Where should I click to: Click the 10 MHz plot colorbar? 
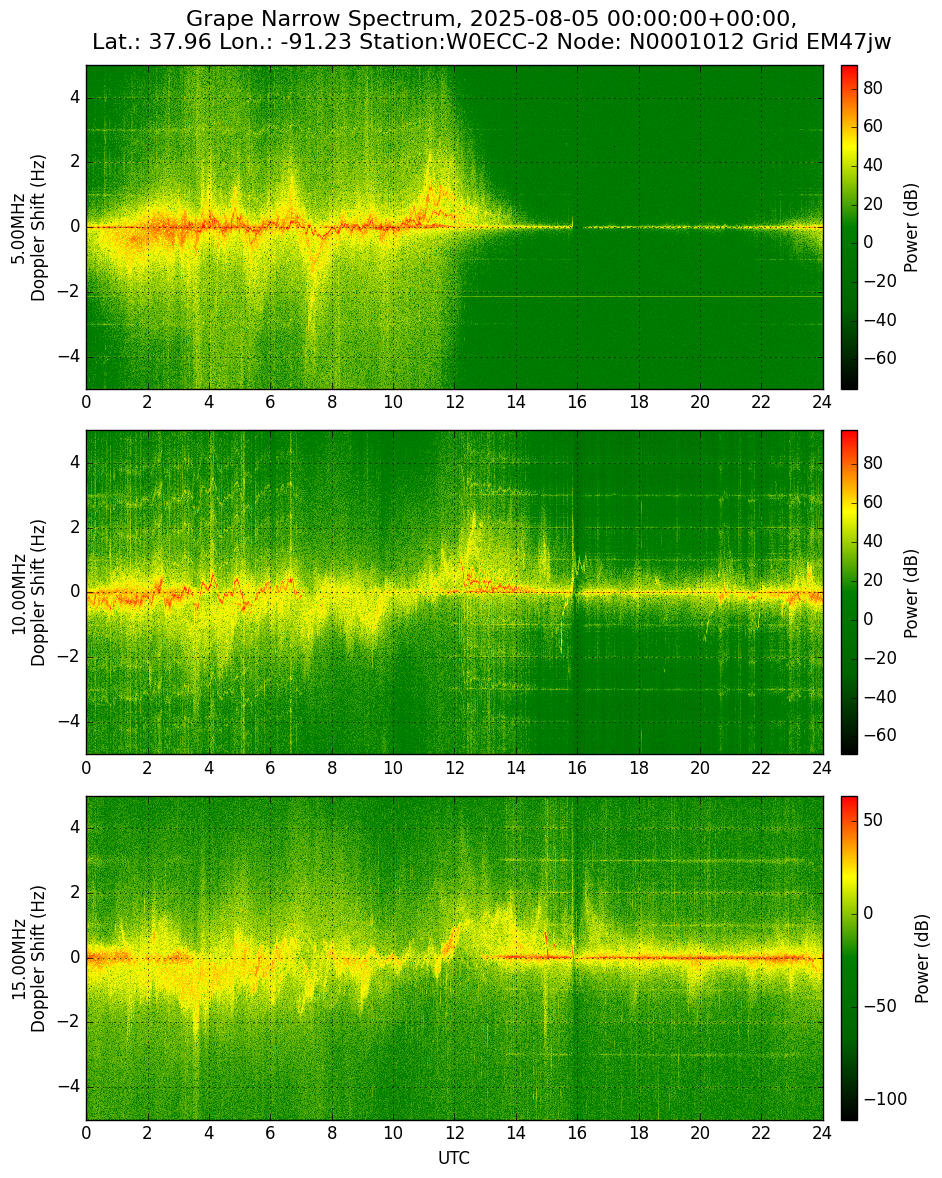pyautogui.click(x=849, y=593)
